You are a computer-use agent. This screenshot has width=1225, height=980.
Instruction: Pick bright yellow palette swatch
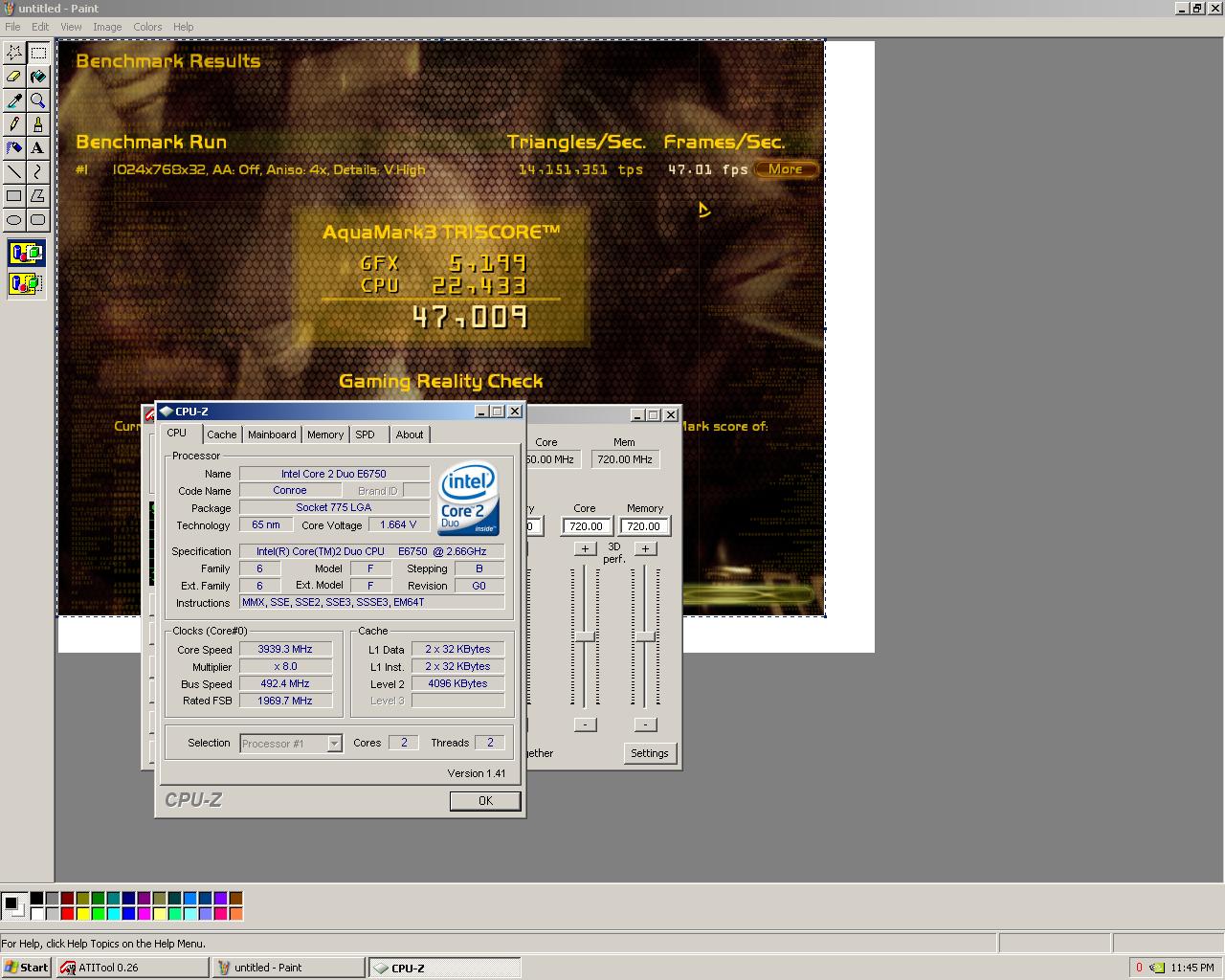point(82,913)
